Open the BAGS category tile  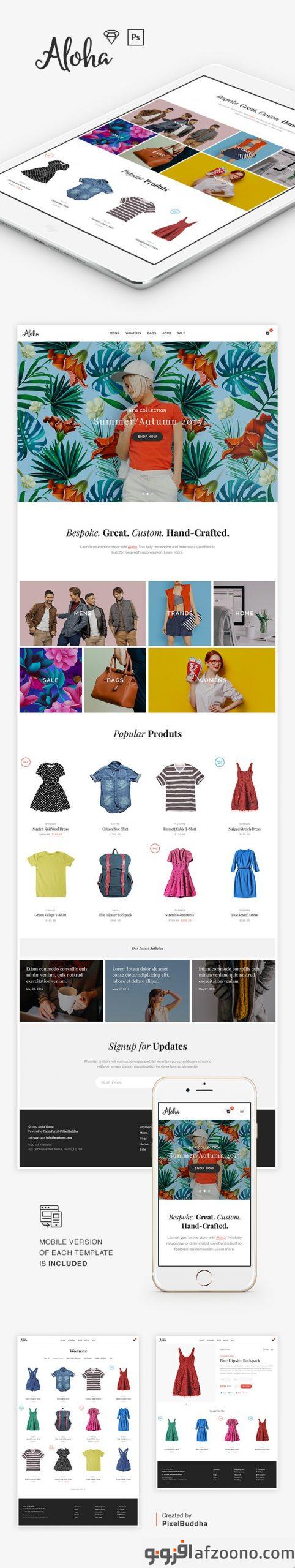[x=115, y=680]
